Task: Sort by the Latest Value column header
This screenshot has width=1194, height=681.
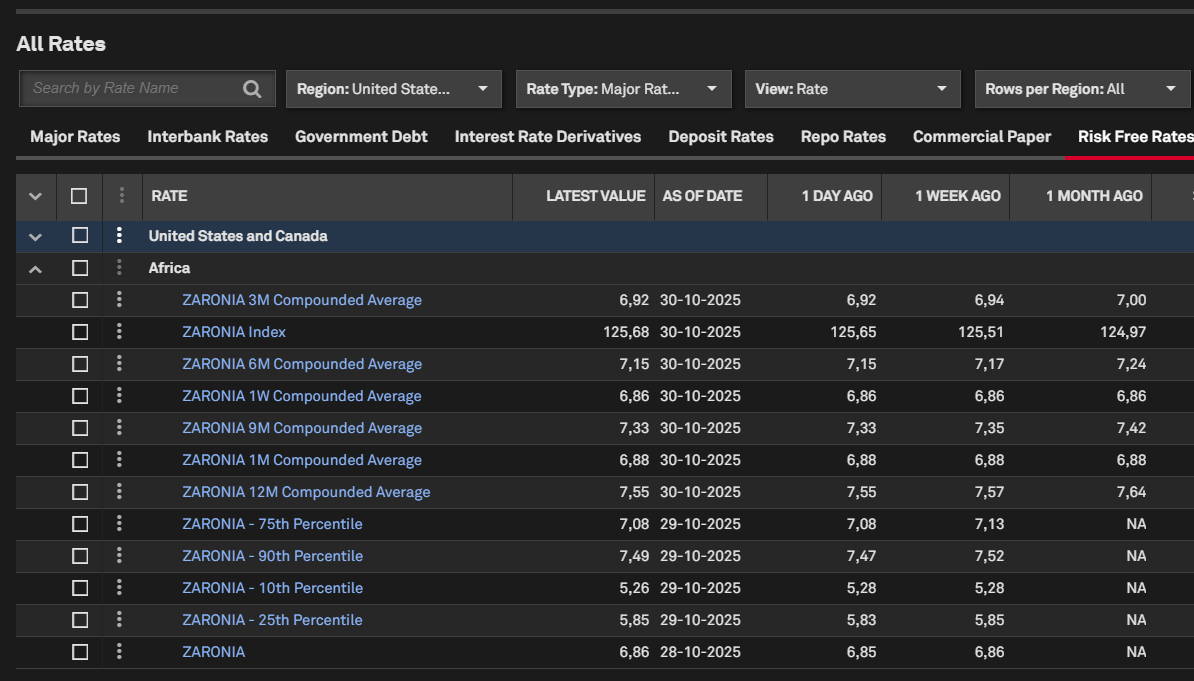Action: [595, 196]
